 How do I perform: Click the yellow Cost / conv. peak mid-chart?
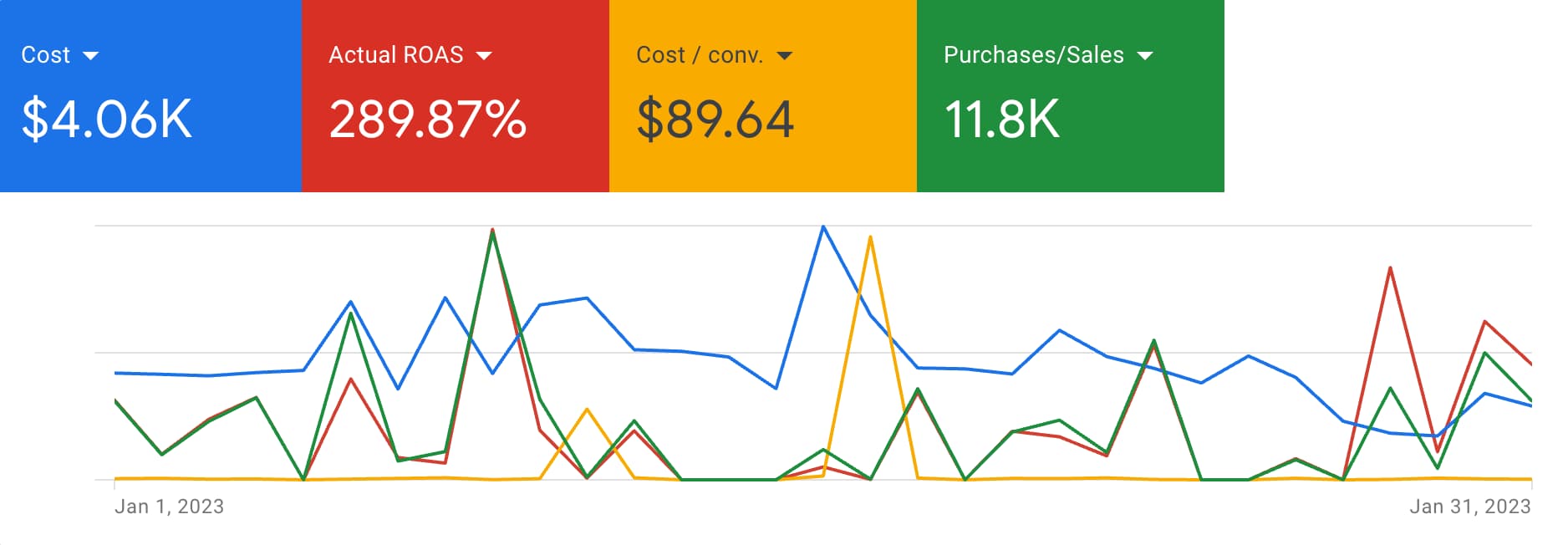(870, 237)
